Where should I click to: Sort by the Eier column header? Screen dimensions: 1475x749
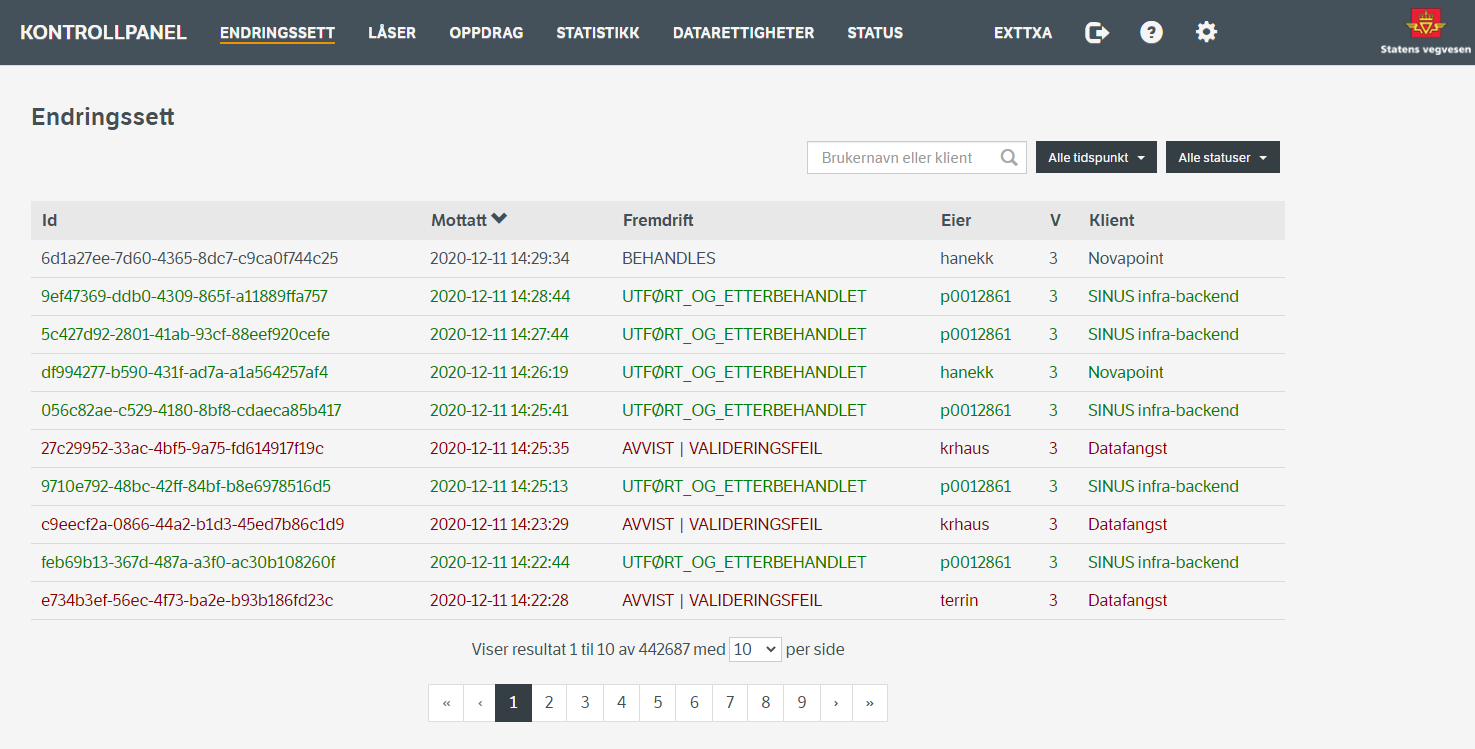point(956,220)
